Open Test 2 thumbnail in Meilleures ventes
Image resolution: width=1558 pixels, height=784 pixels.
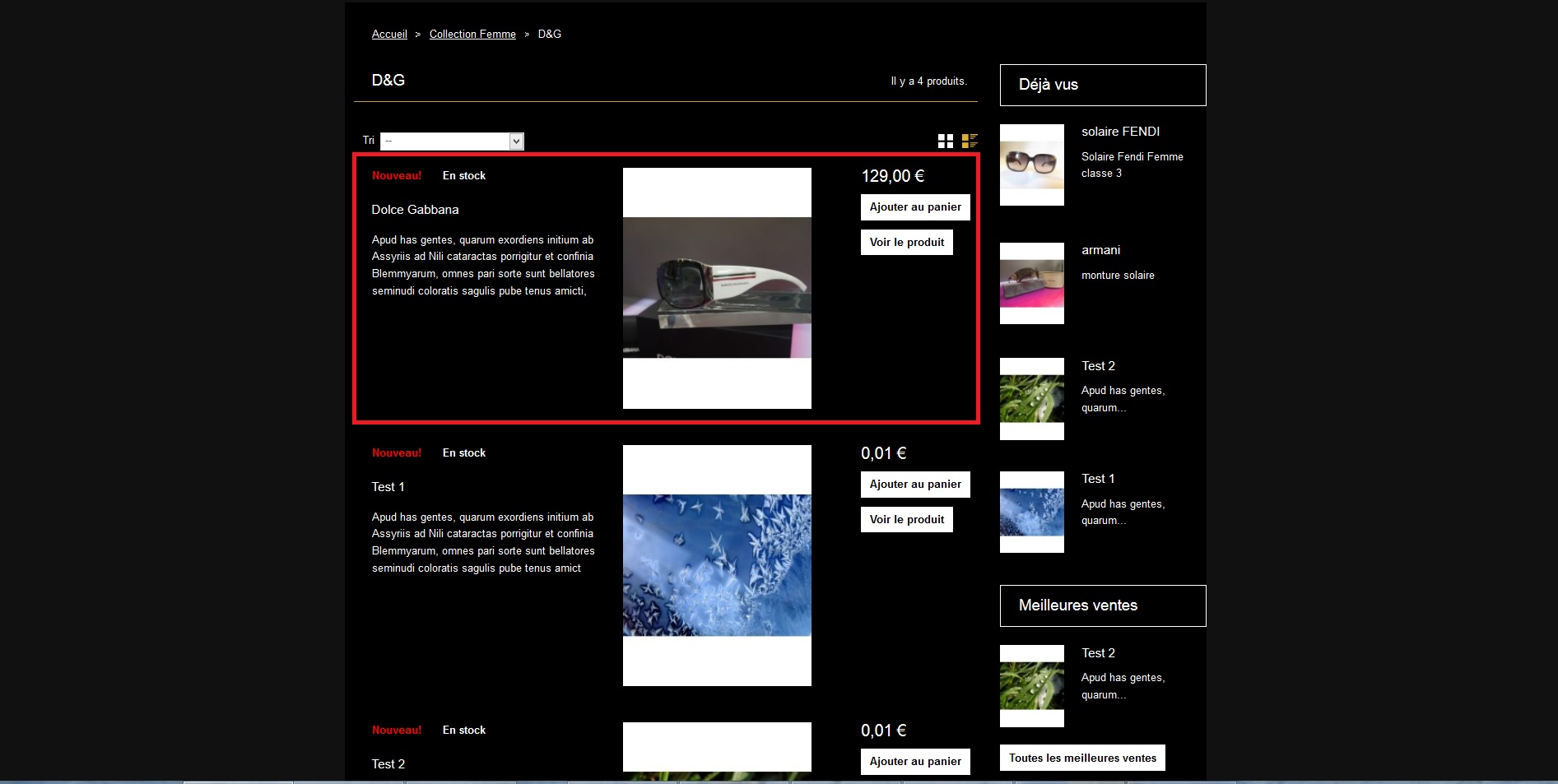tap(1032, 686)
